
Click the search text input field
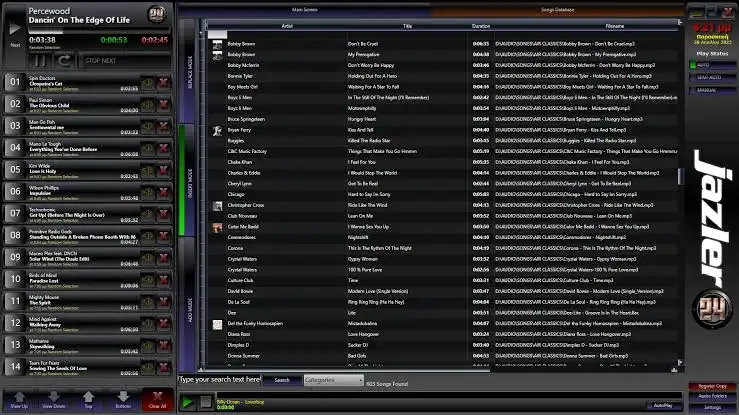pos(220,380)
